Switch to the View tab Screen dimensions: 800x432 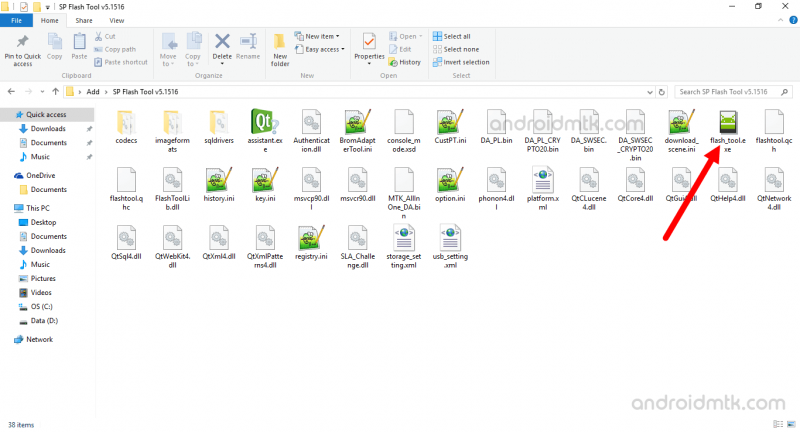point(116,20)
